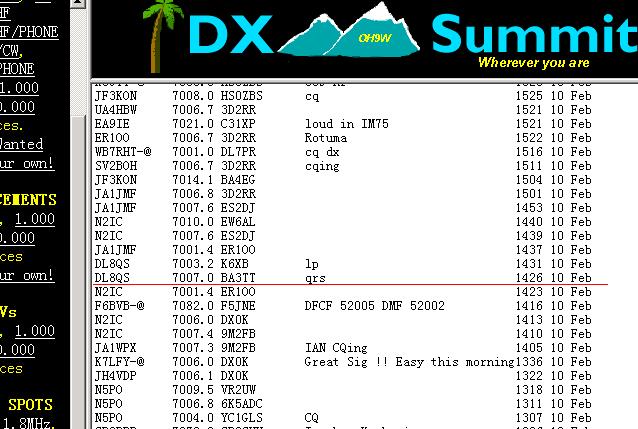Click the 'Wherever you are' slogan
Image resolution: width=638 pixels, height=429 pixels.
[533, 62]
